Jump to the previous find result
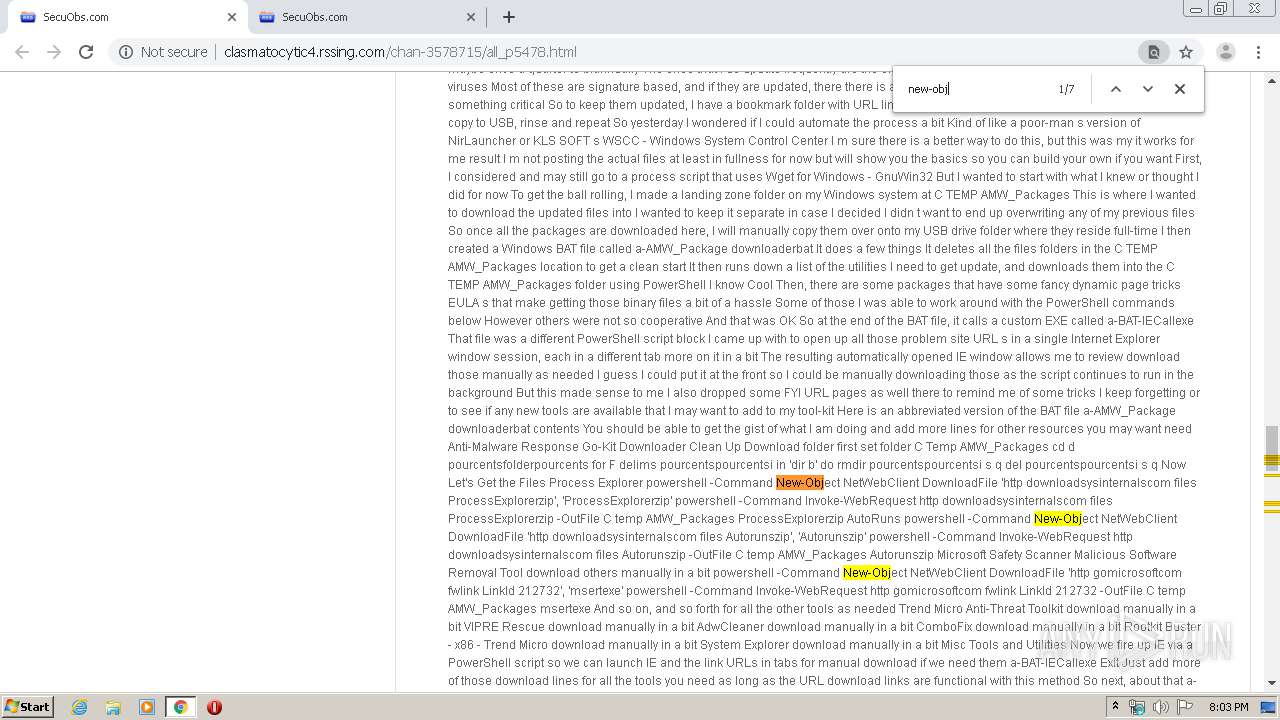This screenshot has width=1280, height=720. pos(1116,89)
